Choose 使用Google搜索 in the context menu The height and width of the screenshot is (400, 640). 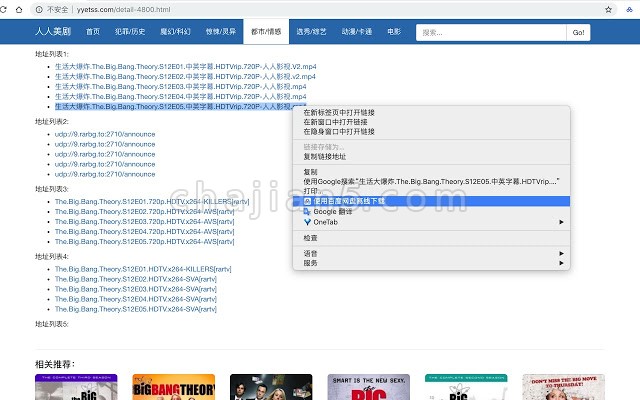pos(431,181)
